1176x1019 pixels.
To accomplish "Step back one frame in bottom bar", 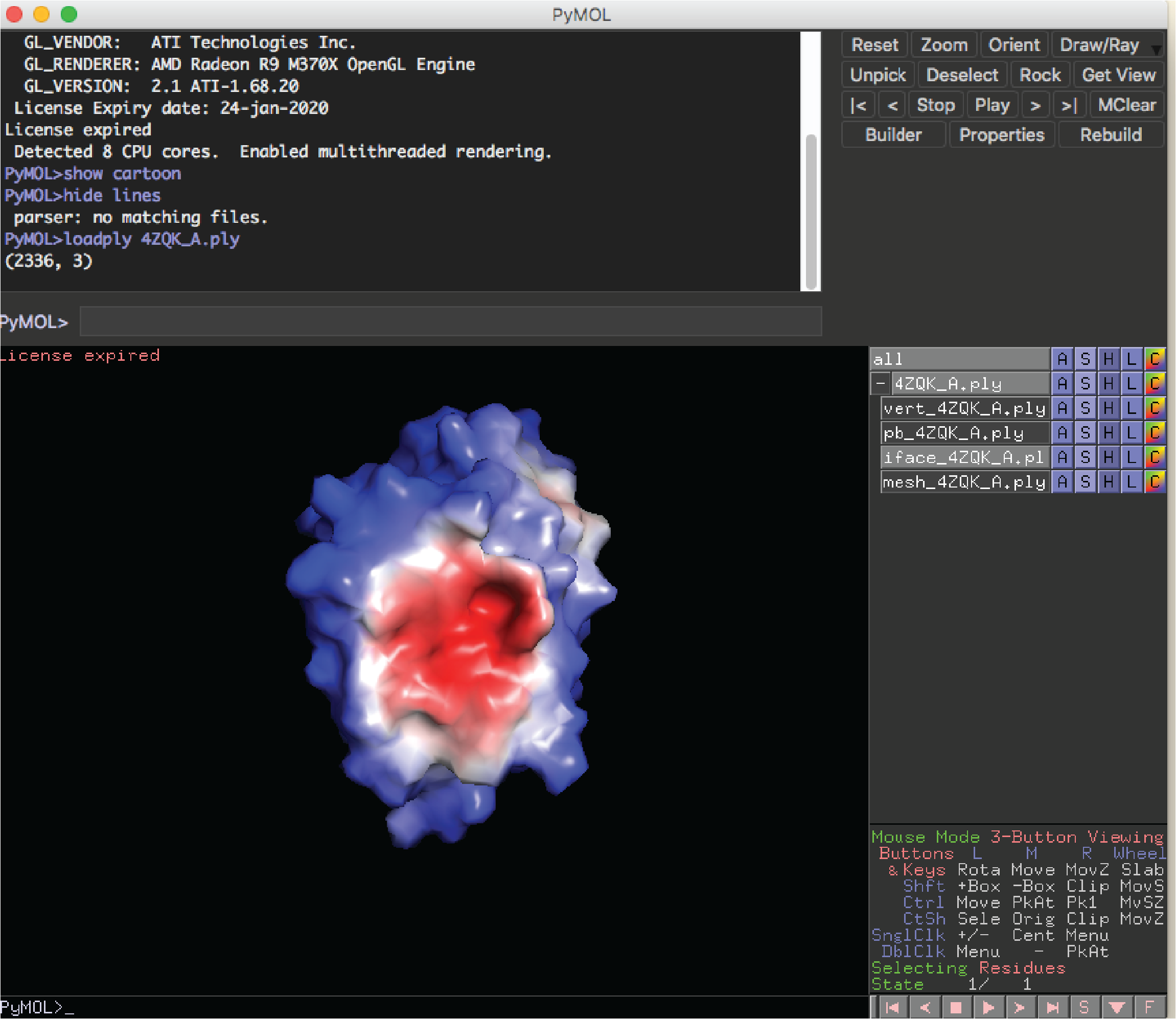I will coord(925,1008).
